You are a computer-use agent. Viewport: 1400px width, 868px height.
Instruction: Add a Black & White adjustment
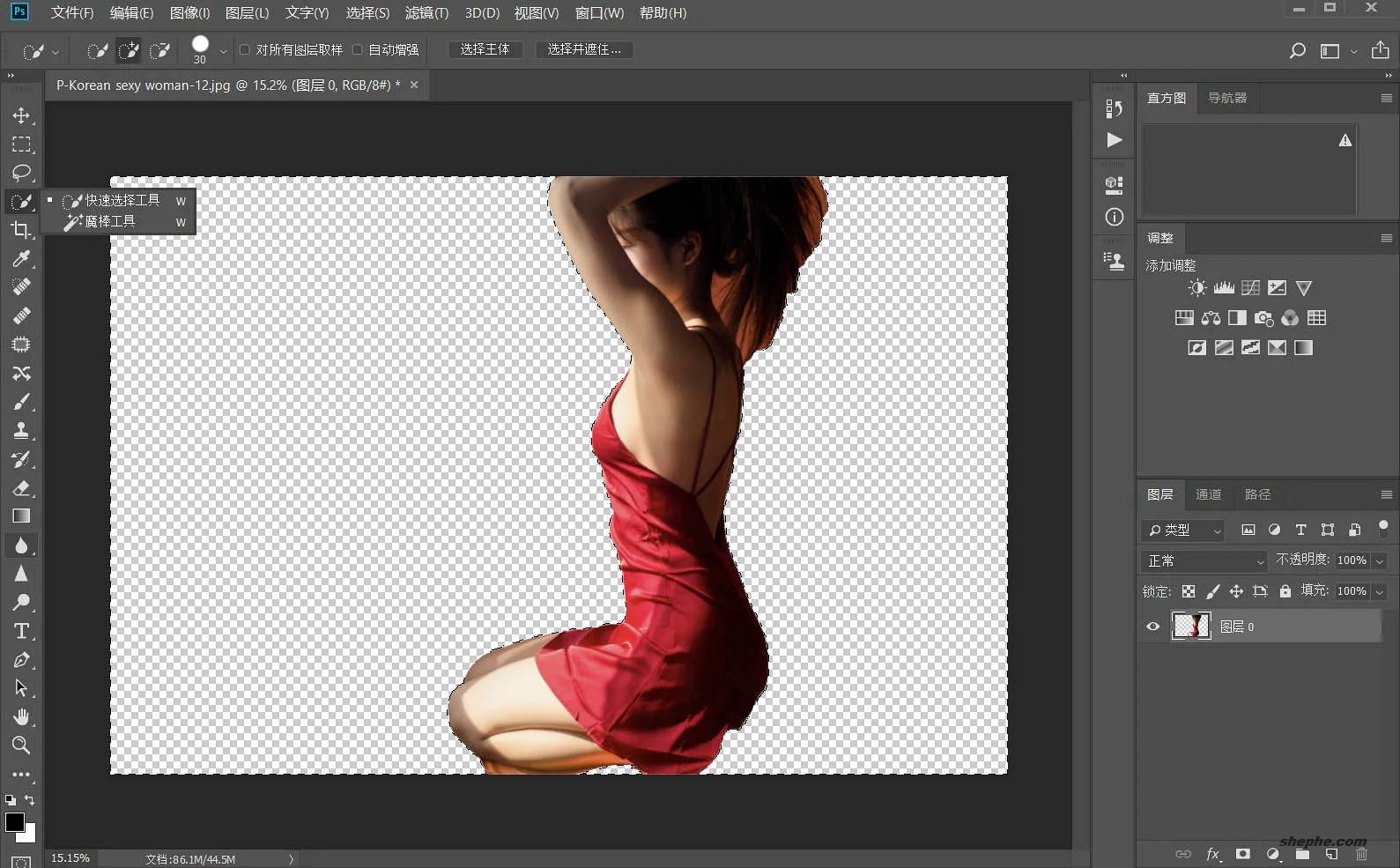click(1237, 318)
